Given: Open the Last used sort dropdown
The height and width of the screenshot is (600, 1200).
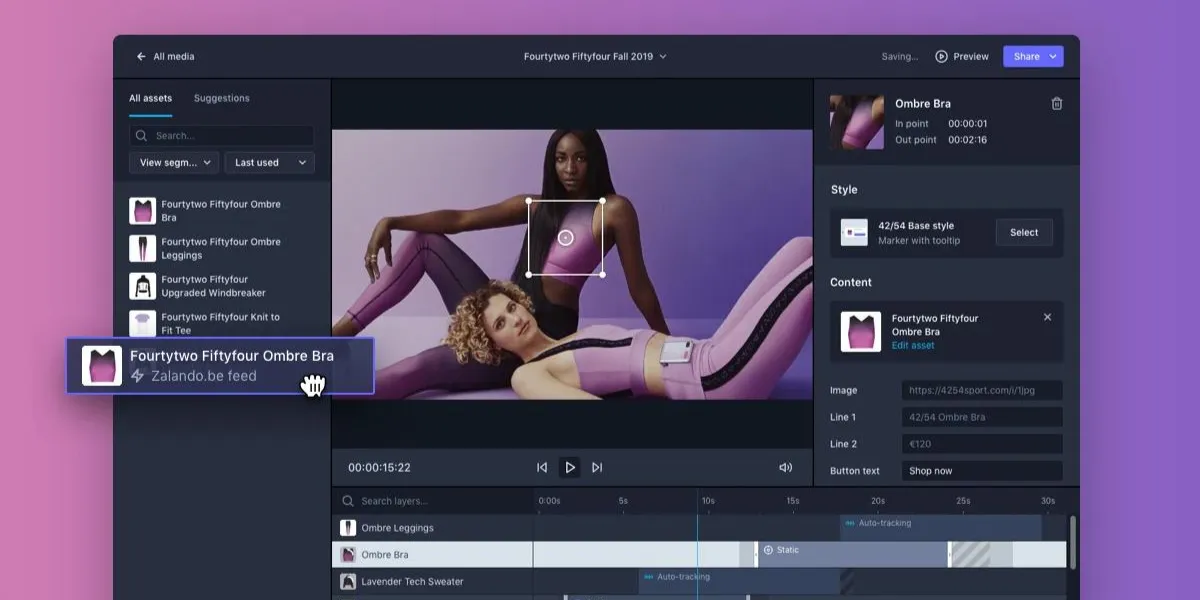Looking at the screenshot, I should (x=269, y=162).
